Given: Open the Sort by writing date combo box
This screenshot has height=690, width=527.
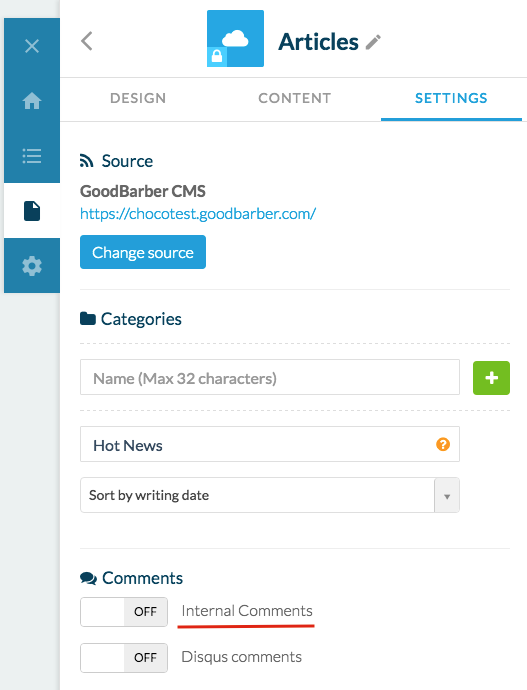Looking at the screenshot, I should pos(270,495).
